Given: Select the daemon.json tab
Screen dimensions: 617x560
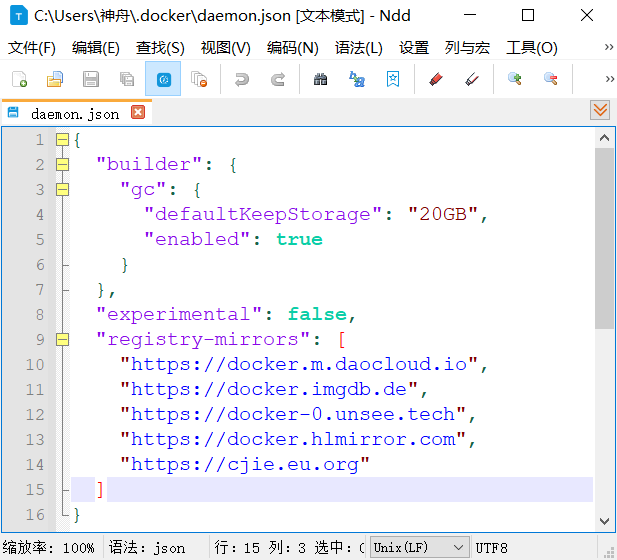Looking at the screenshot, I should click(75, 114).
